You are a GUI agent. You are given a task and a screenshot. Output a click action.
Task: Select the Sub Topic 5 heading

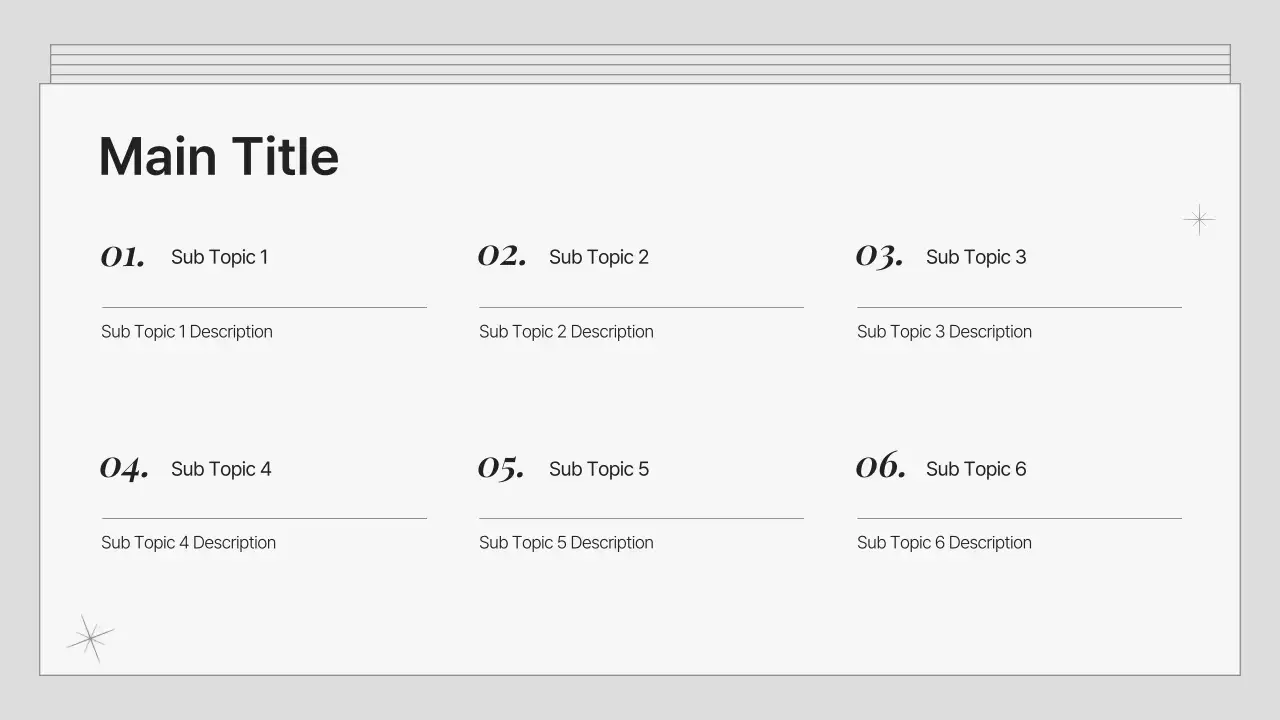point(598,469)
